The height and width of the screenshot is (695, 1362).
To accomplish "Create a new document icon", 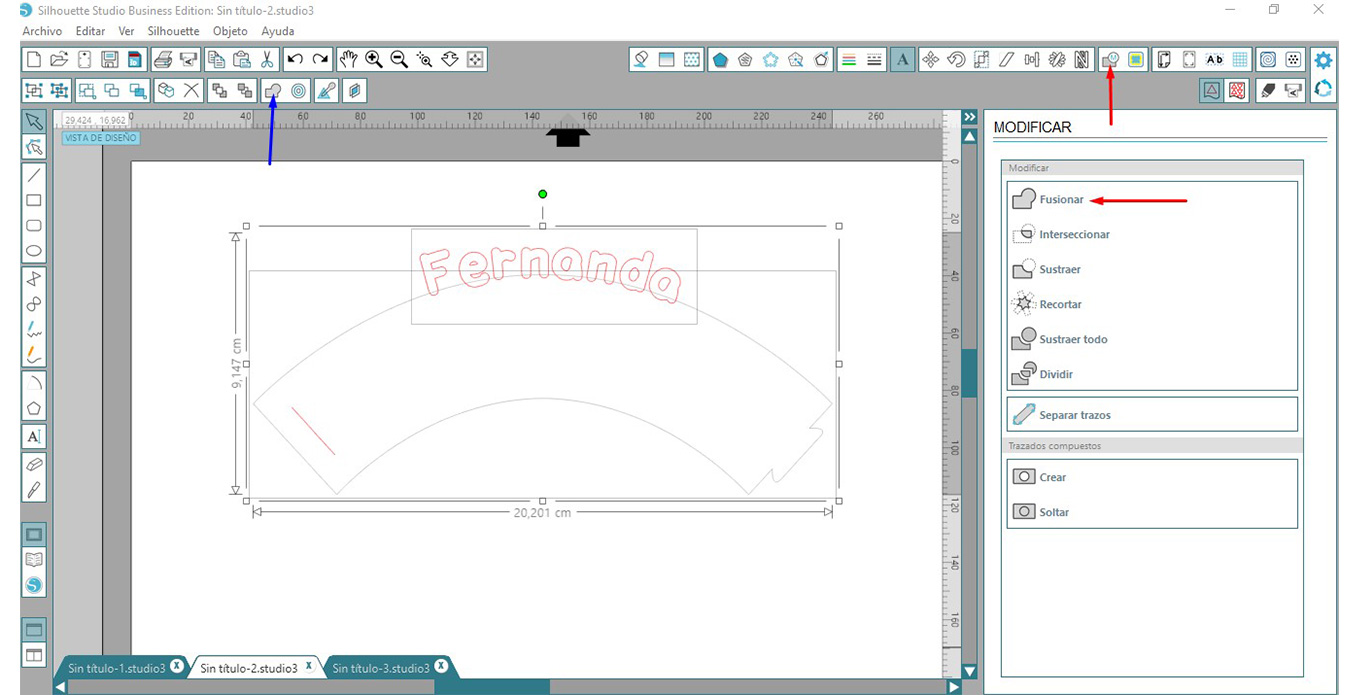I will tap(33, 59).
